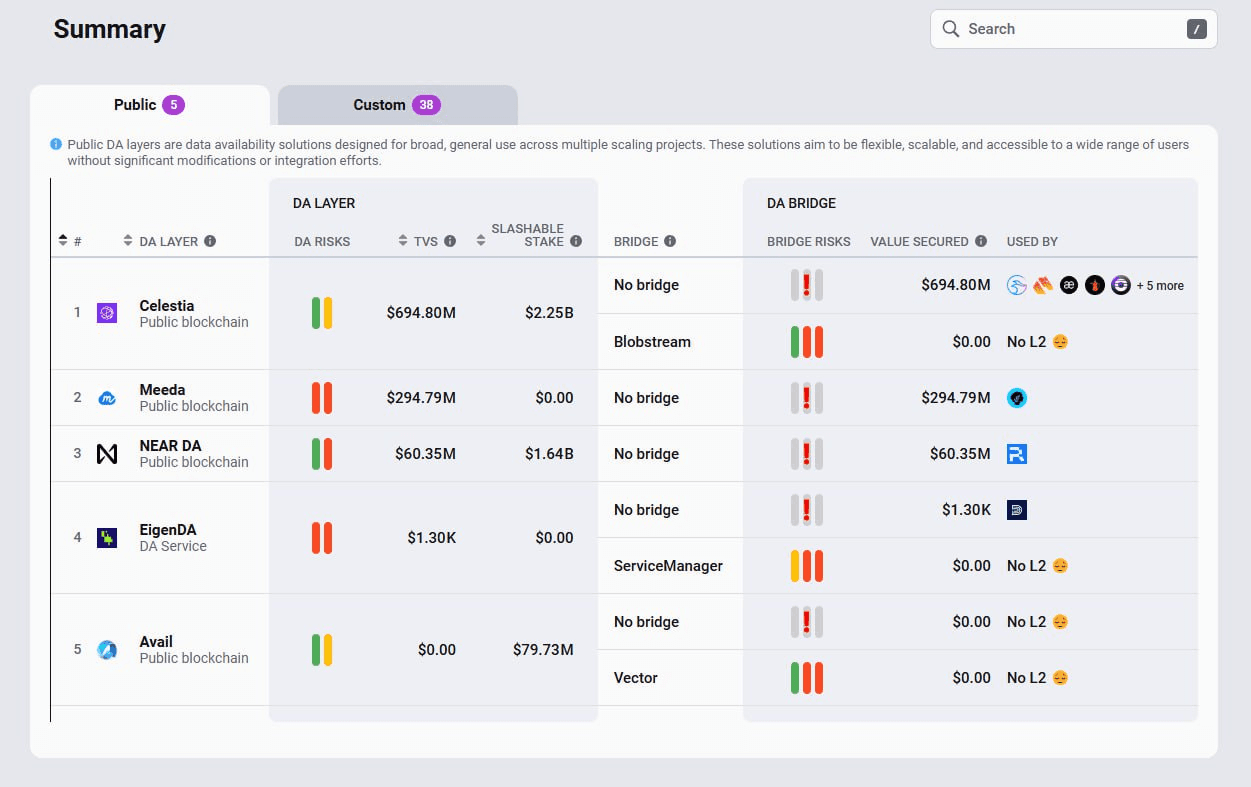Click 'No L2' text in ServiceManager row
The height and width of the screenshot is (787, 1251).
(1026, 565)
